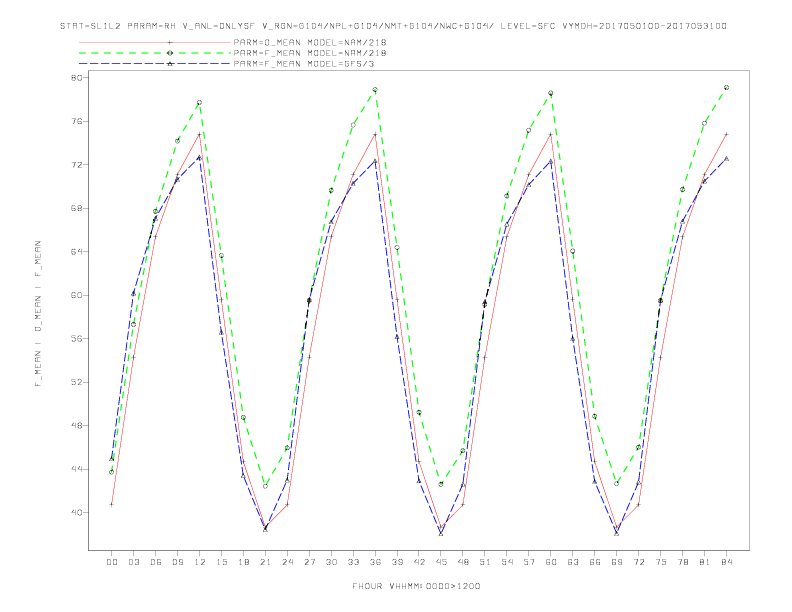The height and width of the screenshot is (612, 792).
Task: Click the x-axis forecast hour label 33
Action: pyautogui.click(x=354, y=562)
